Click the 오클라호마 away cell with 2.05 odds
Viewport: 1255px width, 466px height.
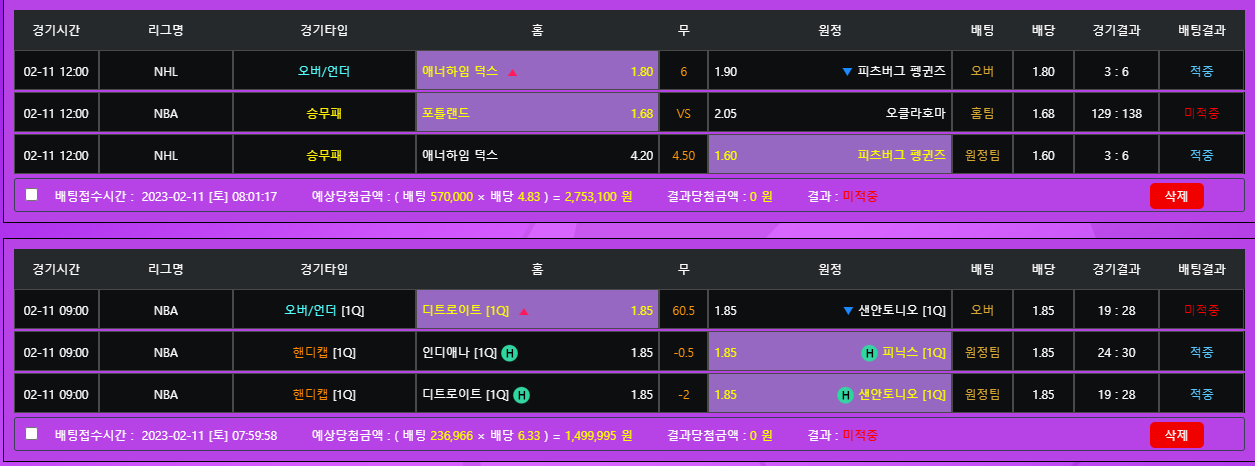coord(829,113)
